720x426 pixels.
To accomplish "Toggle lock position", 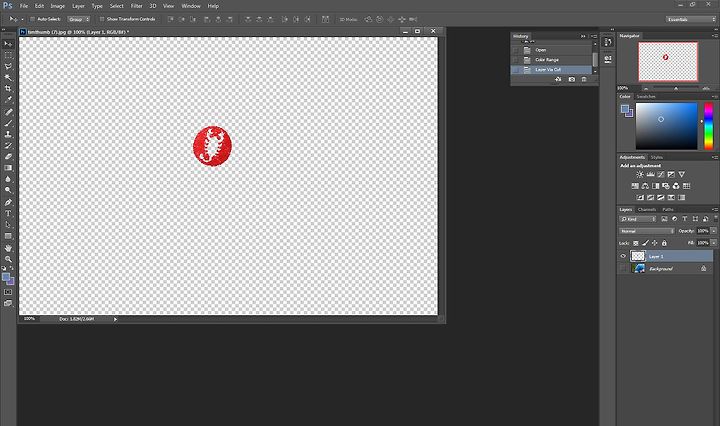I will (654, 243).
